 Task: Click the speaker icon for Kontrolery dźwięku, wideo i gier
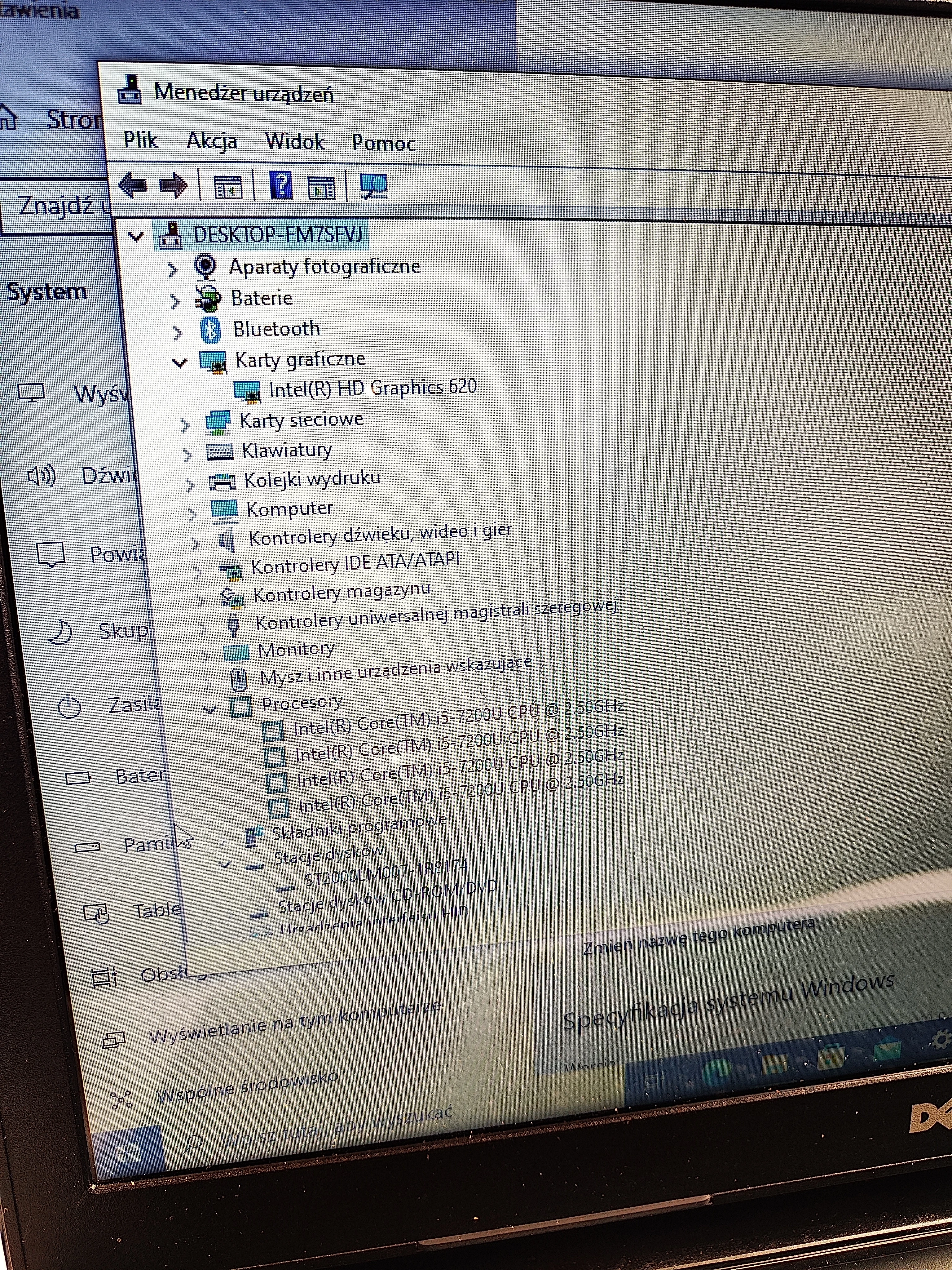(227, 540)
